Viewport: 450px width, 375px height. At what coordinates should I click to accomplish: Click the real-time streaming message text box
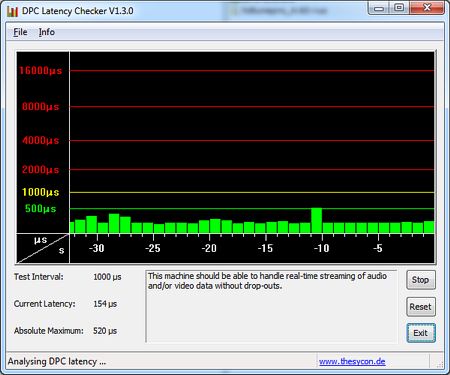pyautogui.click(x=271, y=306)
